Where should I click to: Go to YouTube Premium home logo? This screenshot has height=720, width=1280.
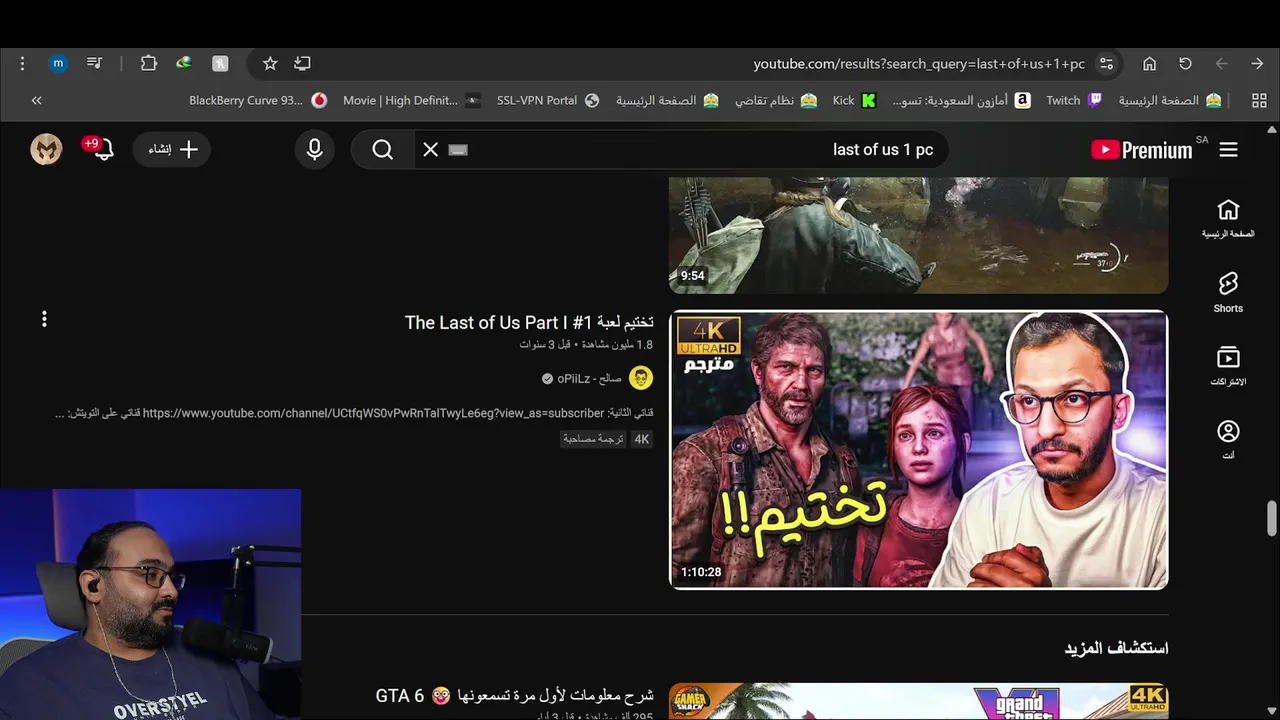click(x=1142, y=150)
